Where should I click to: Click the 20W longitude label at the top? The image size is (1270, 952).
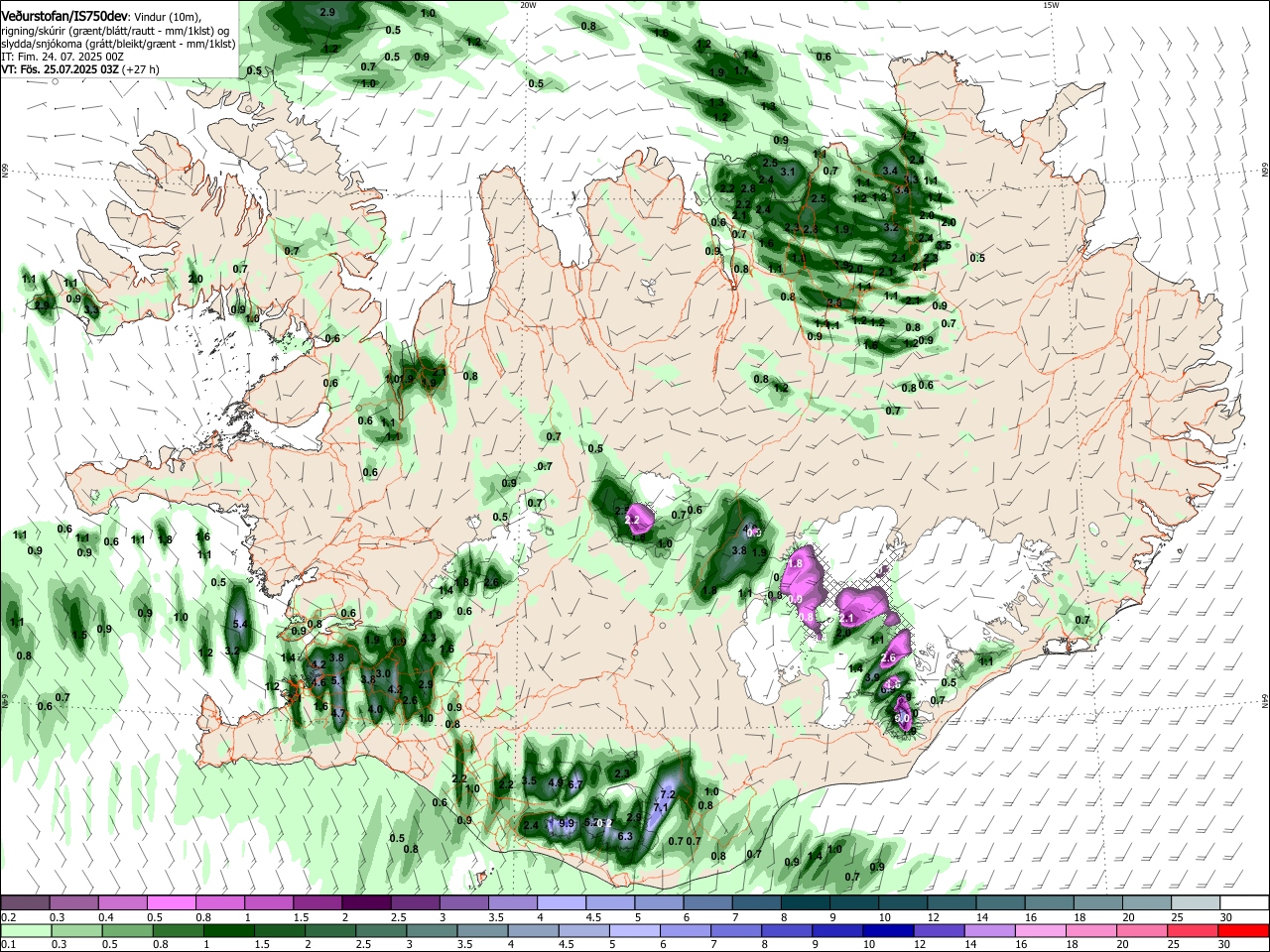[528, 5]
